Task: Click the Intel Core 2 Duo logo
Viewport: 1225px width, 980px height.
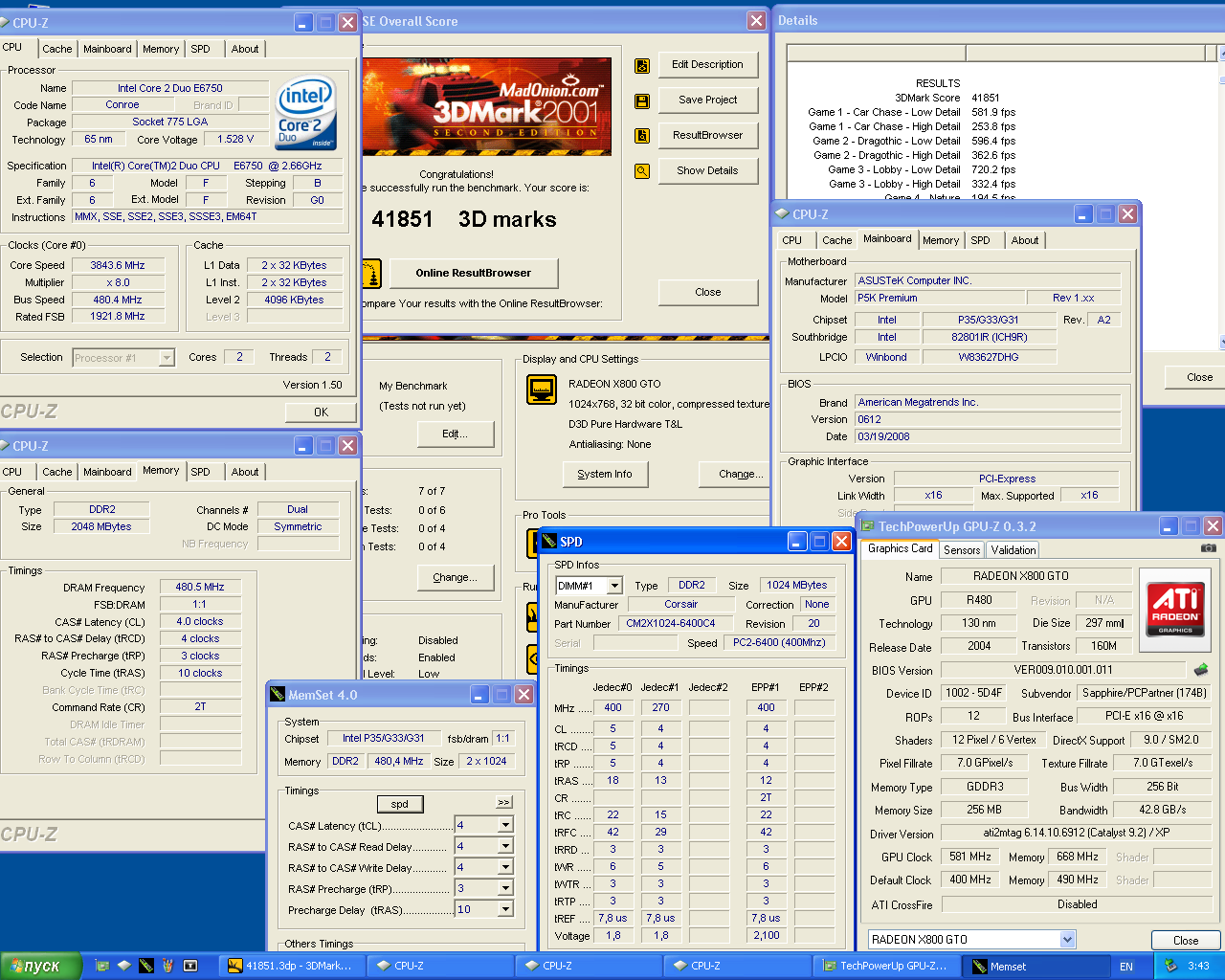Action: pyautogui.click(x=306, y=112)
